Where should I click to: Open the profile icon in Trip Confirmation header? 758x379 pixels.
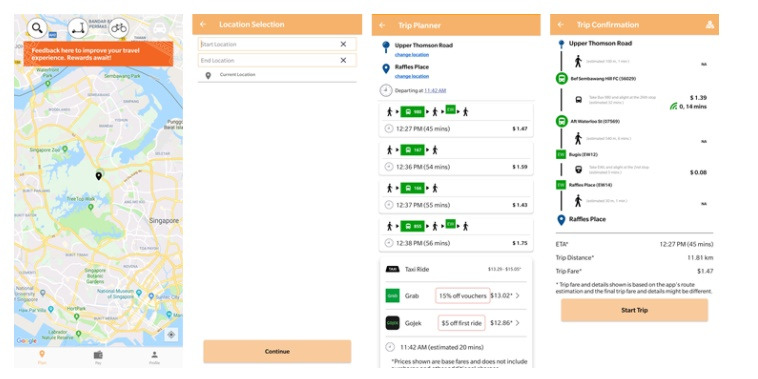pyautogui.click(x=709, y=25)
